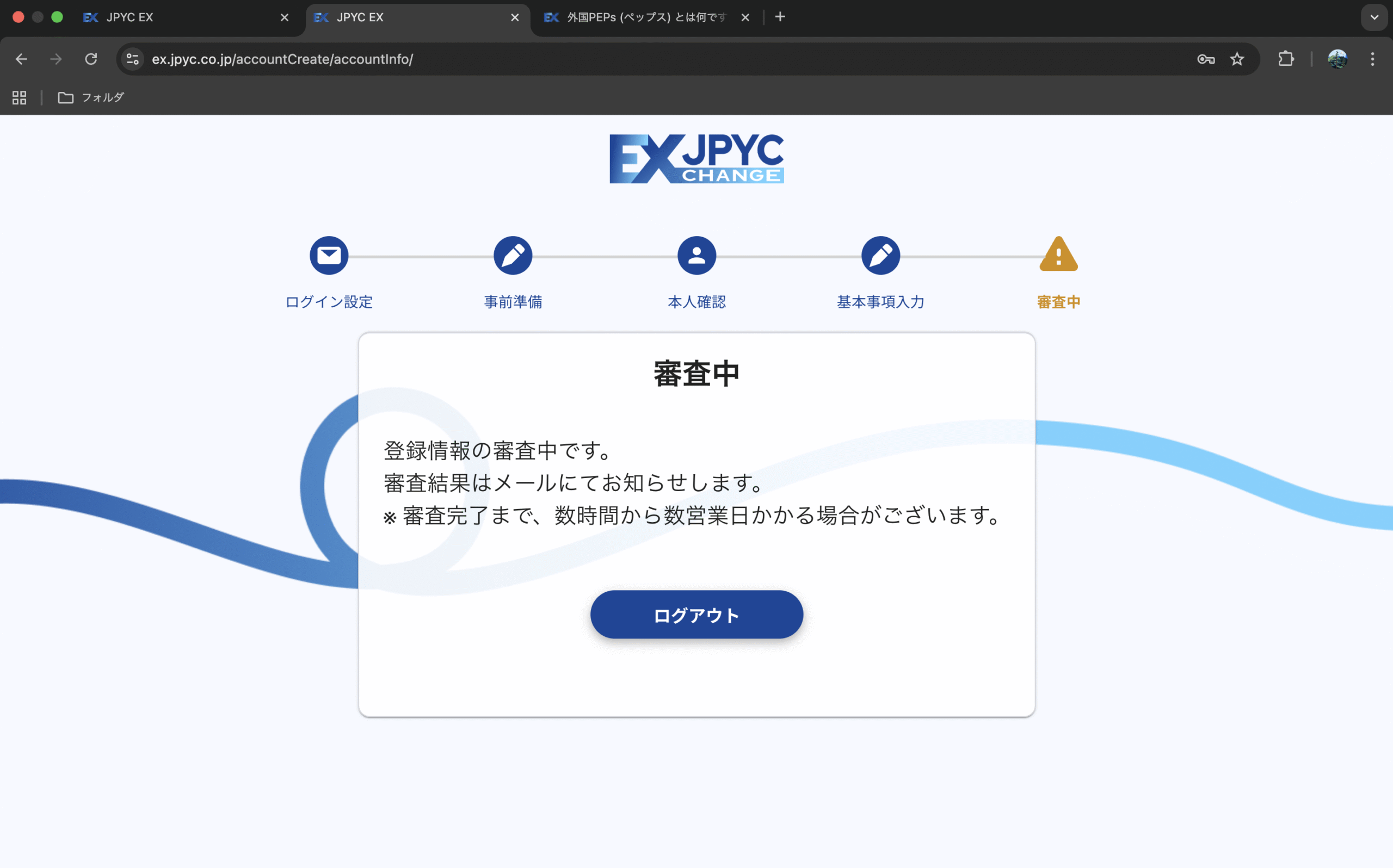Viewport: 1393px width, 868px height.
Task: Bookmark this page with the star icon
Action: [1237, 59]
